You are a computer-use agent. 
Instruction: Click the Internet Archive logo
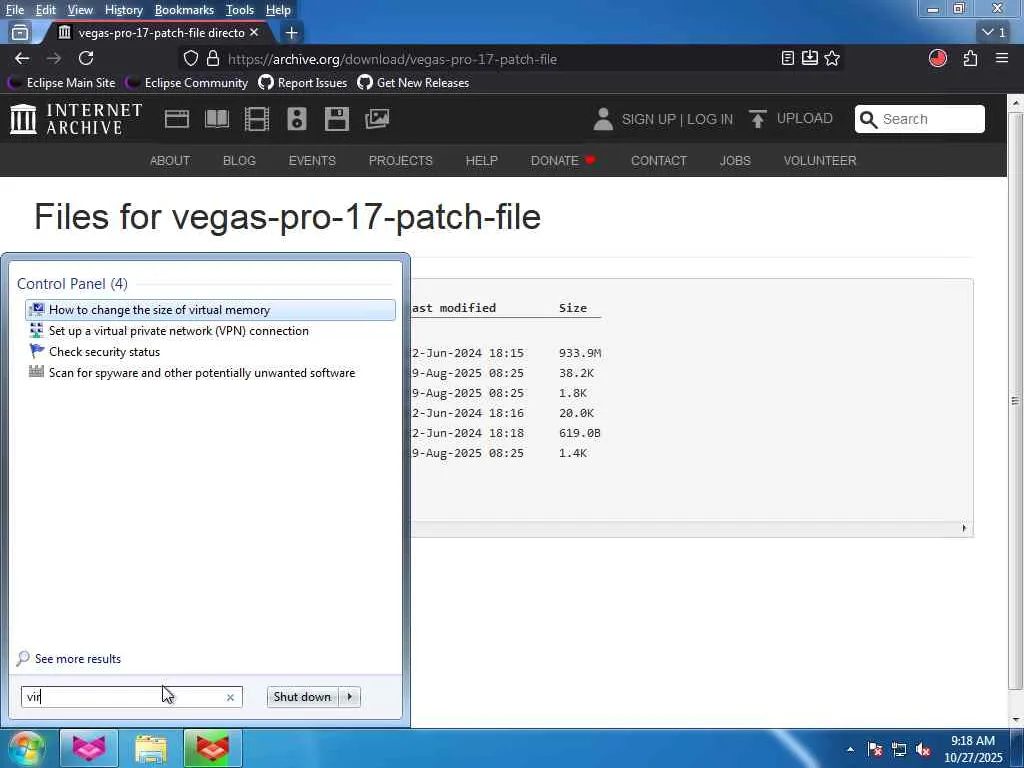coord(76,119)
